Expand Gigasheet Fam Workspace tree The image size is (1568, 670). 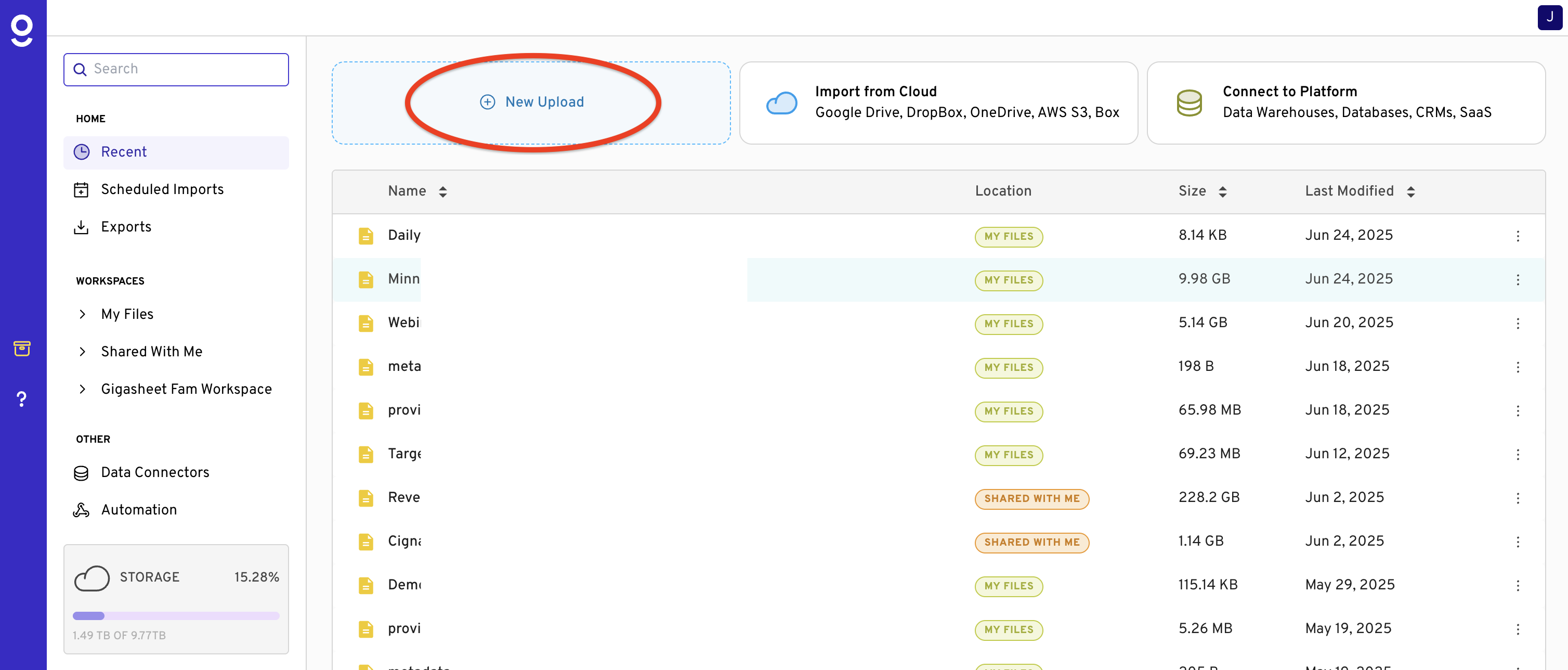[82, 389]
